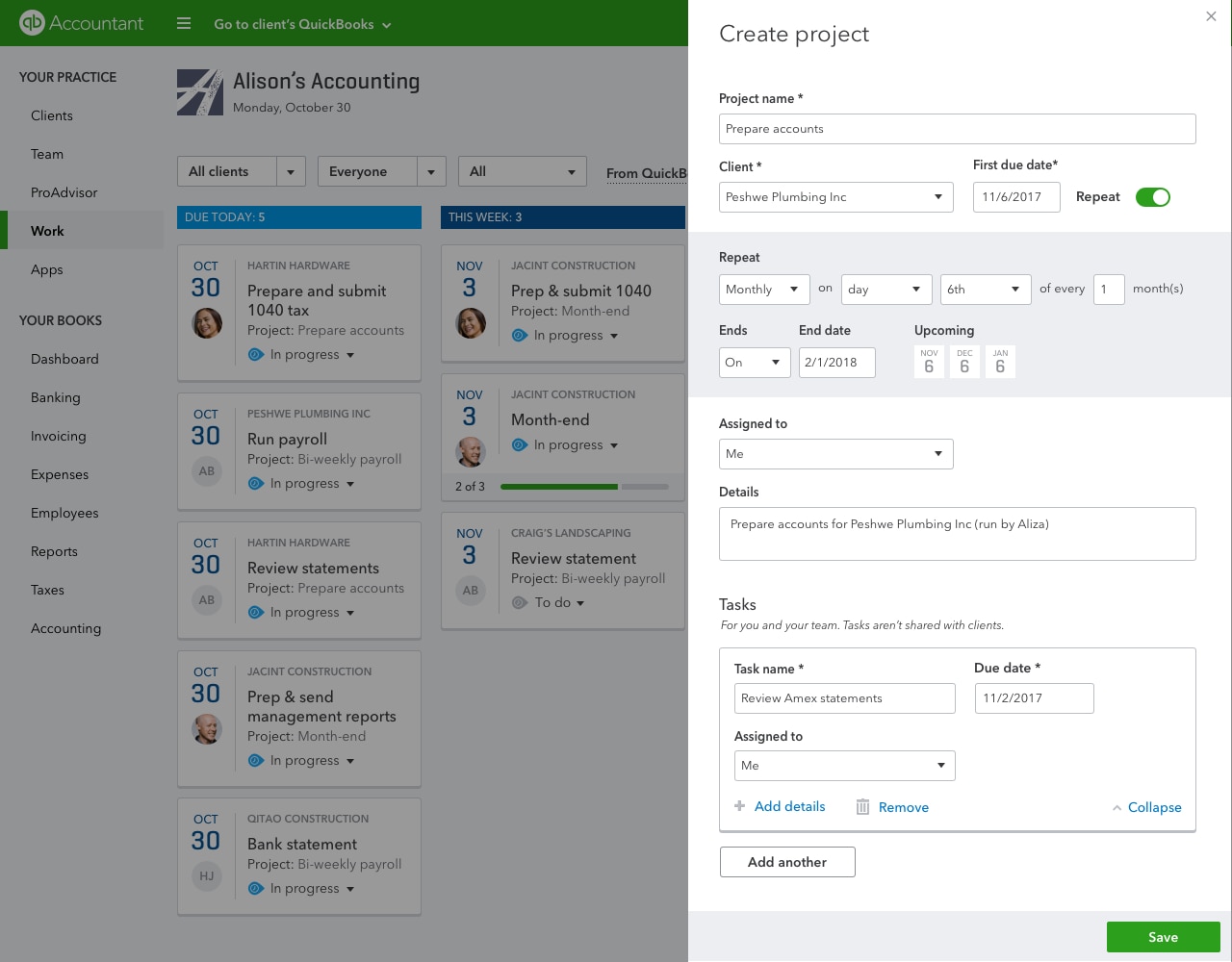Open the 6th day-of-month dropdown
The height and width of the screenshot is (962, 1232).
(986, 290)
